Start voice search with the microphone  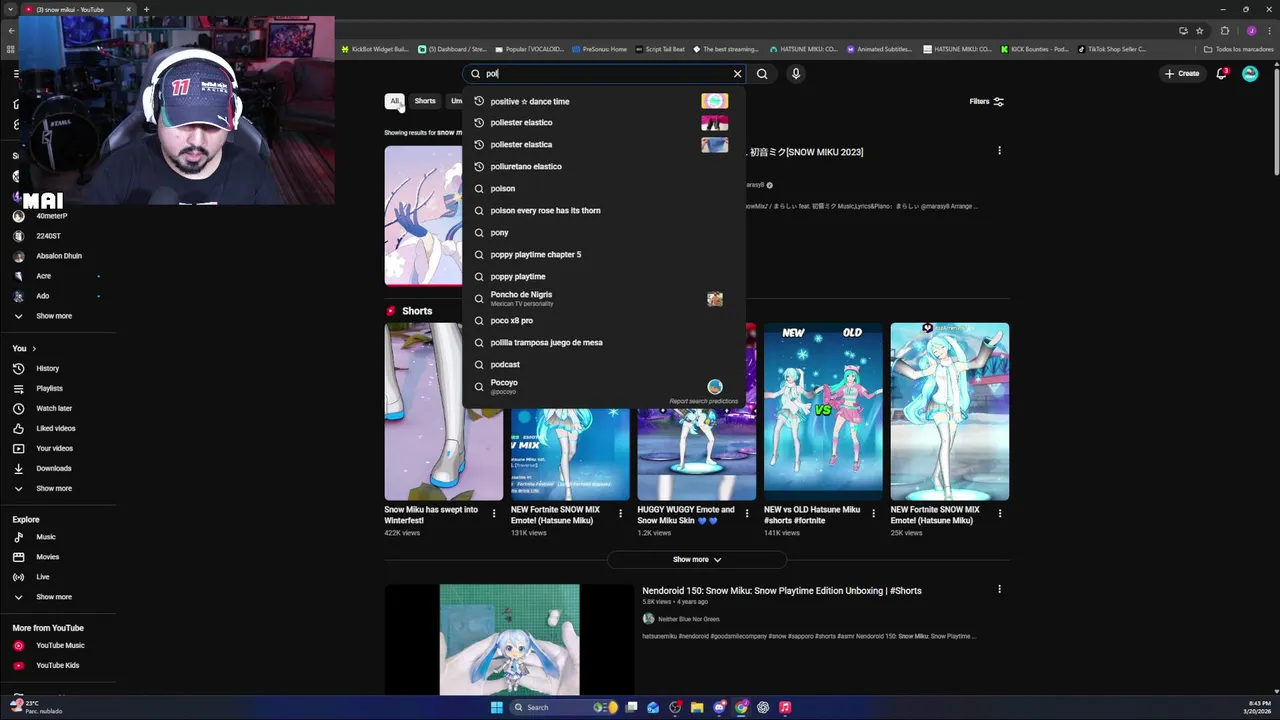click(x=796, y=74)
